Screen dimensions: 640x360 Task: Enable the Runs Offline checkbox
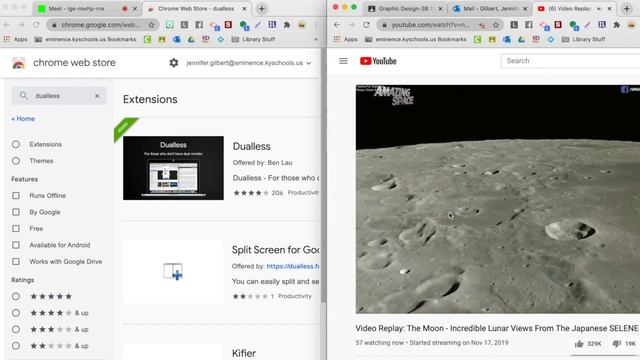16,196
